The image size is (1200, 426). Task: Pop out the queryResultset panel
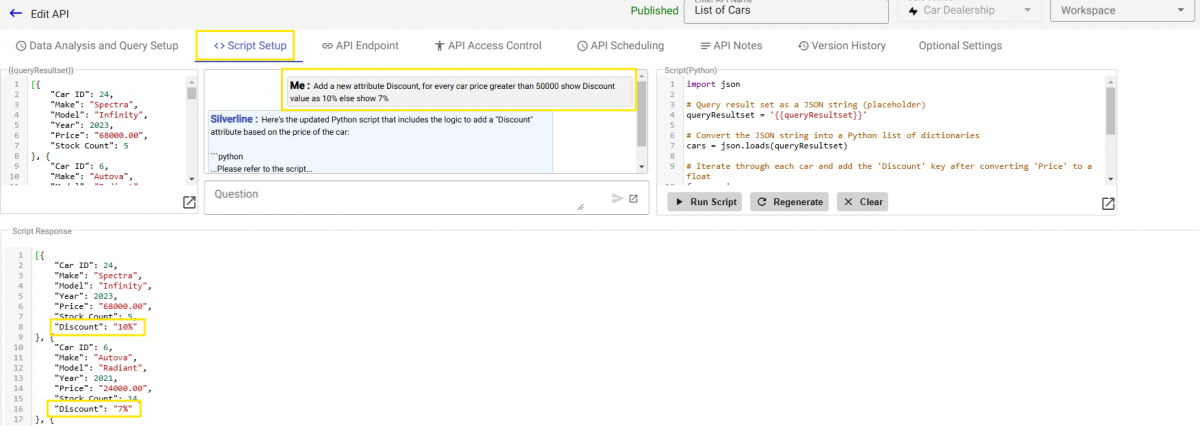(189, 203)
